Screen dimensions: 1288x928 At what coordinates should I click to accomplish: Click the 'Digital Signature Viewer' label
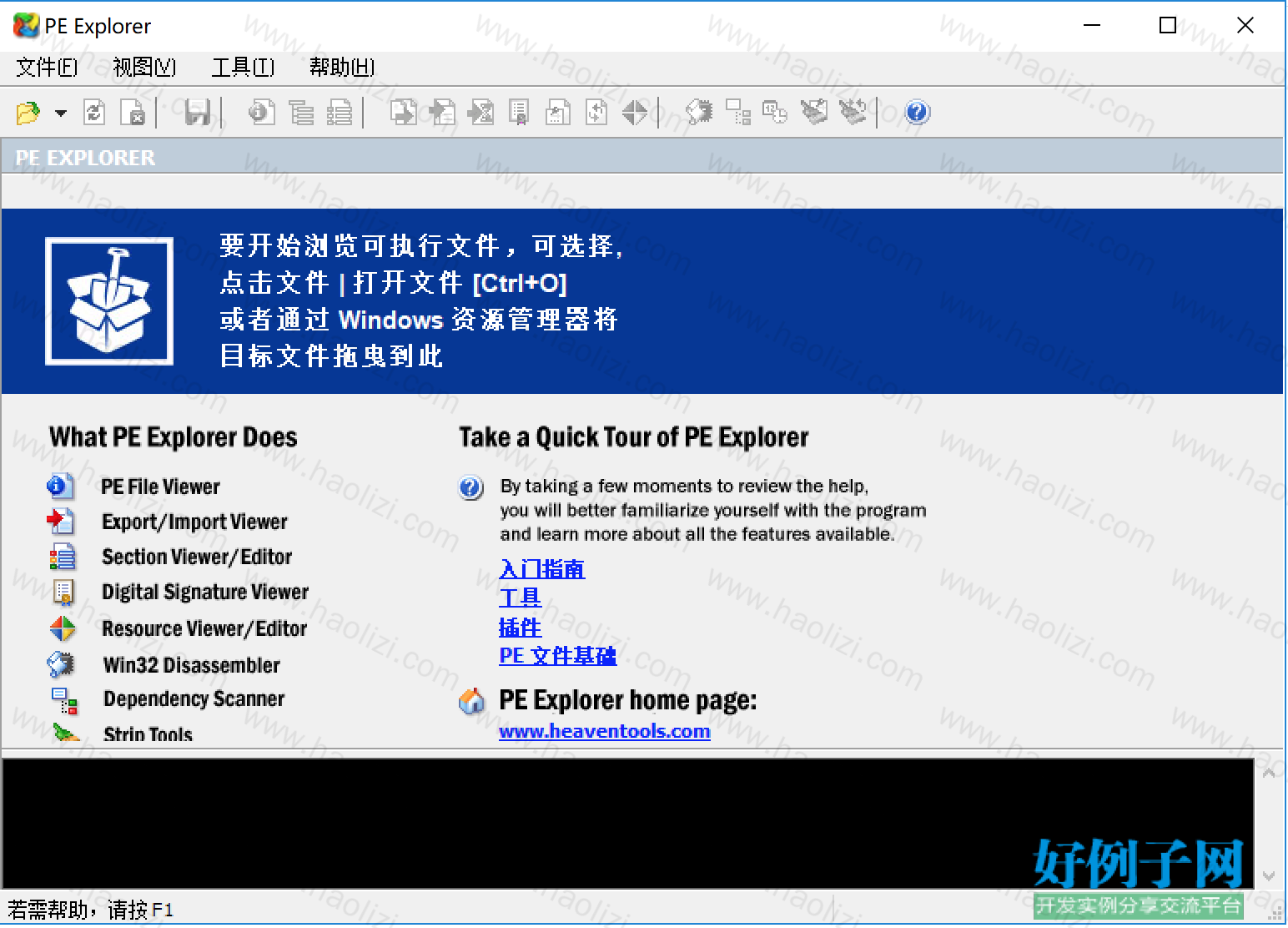click(x=205, y=592)
